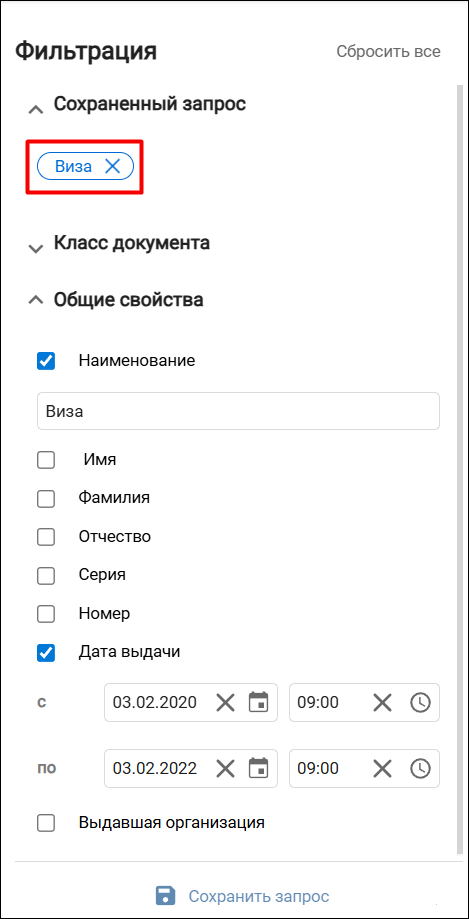Collapse the Сохраненный запрос section

tap(36, 109)
